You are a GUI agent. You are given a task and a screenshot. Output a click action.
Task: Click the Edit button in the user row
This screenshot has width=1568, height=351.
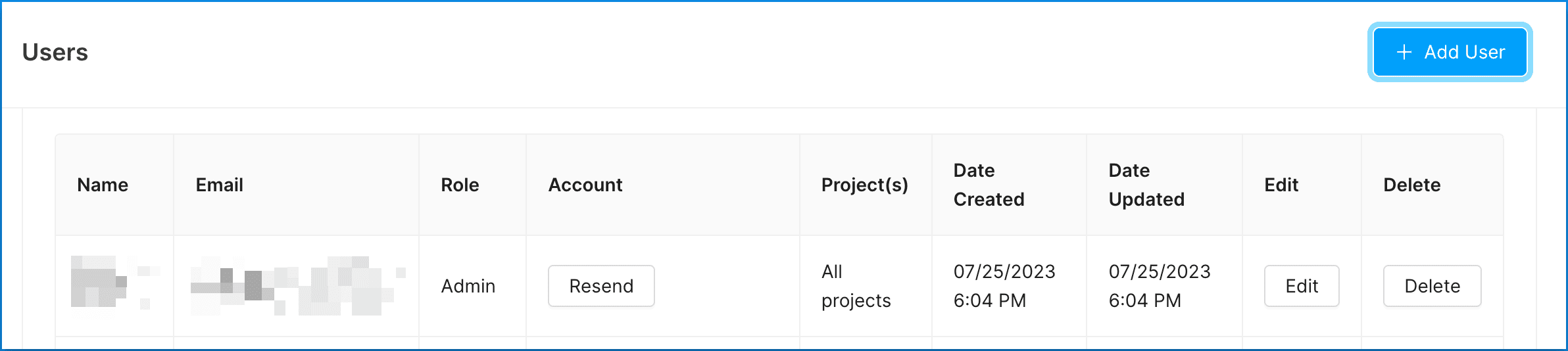pos(1302,286)
